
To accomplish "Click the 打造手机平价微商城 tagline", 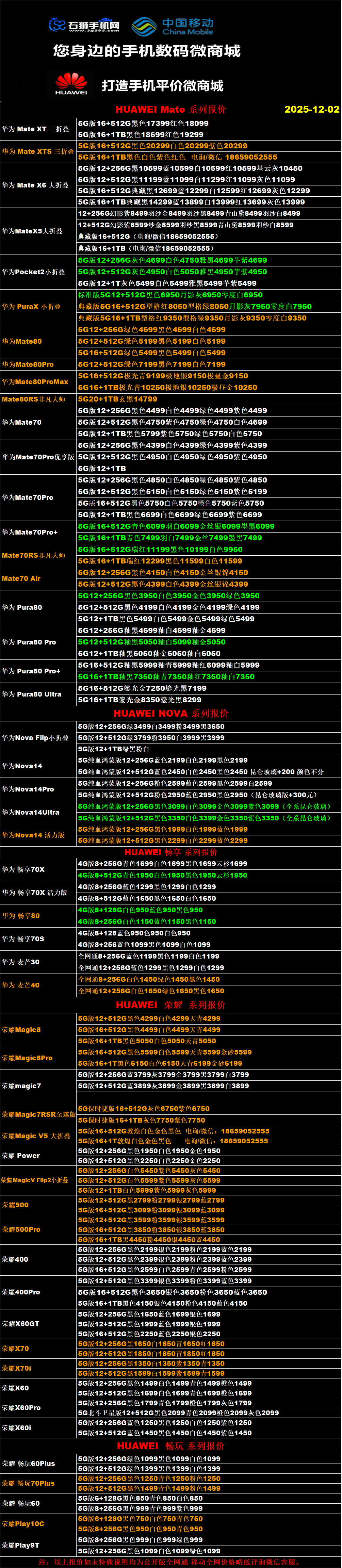I will (x=162, y=85).
